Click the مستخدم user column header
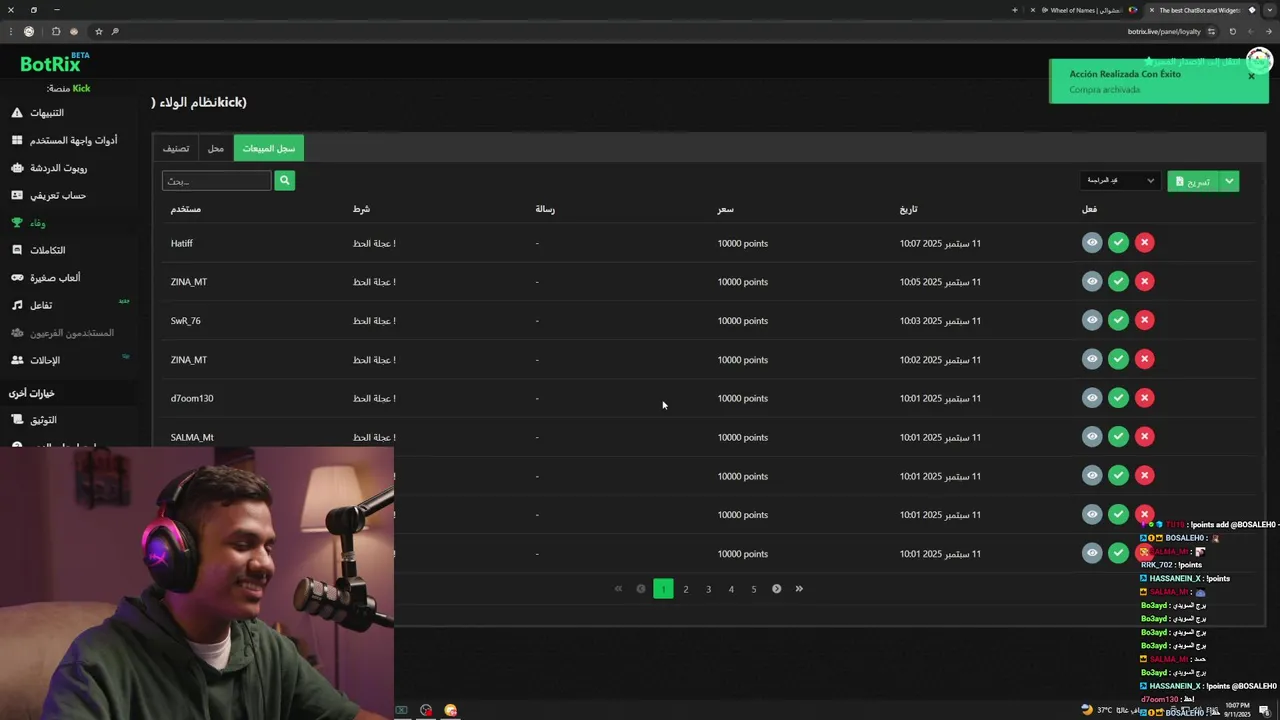This screenshot has height=720, width=1280. click(x=186, y=209)
